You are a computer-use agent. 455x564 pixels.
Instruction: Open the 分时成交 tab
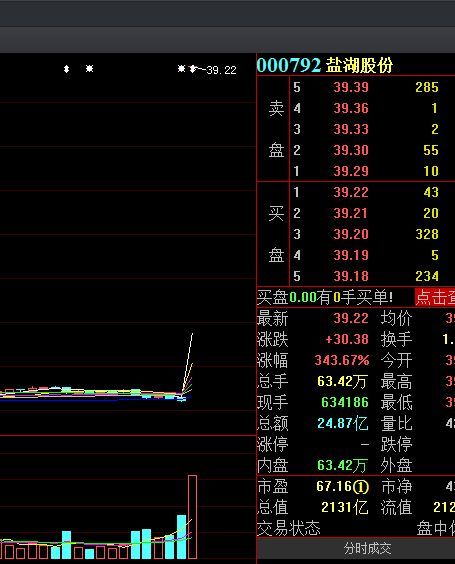[x=367, y=549]
